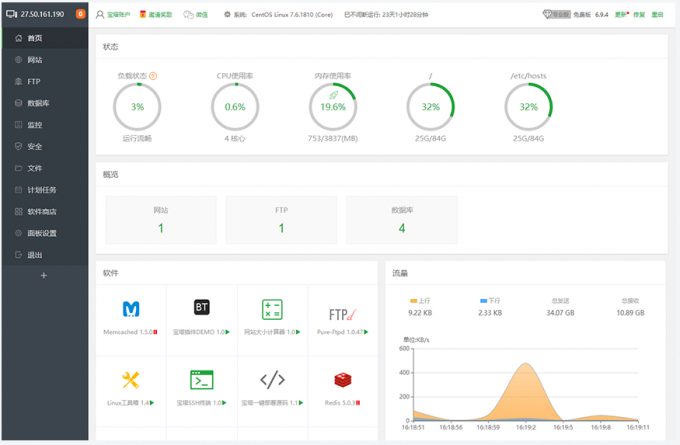Open the Redis software icon

(x=343, y=379)
